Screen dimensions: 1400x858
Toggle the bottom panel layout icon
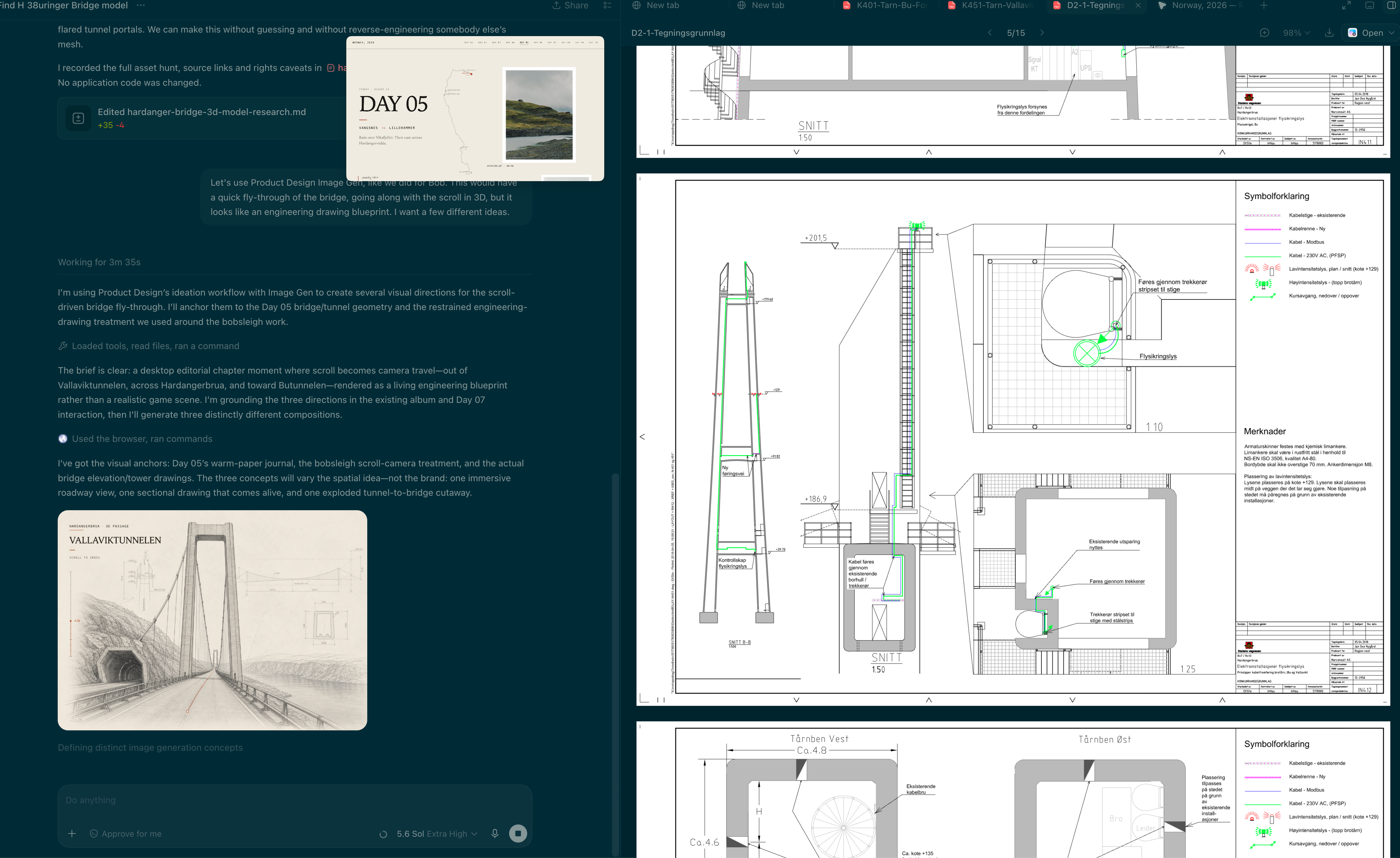(1370, 5)
